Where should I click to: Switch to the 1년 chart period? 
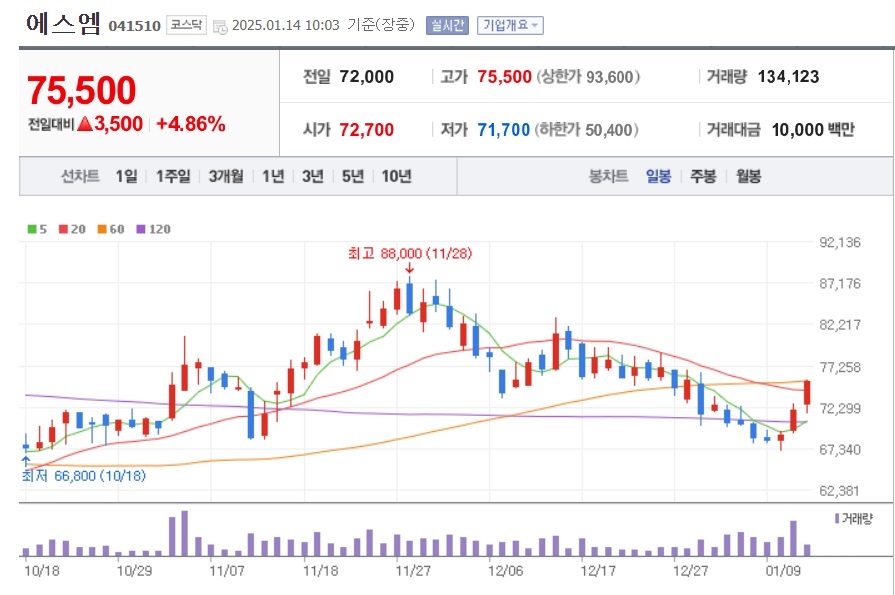coord(273,176)
